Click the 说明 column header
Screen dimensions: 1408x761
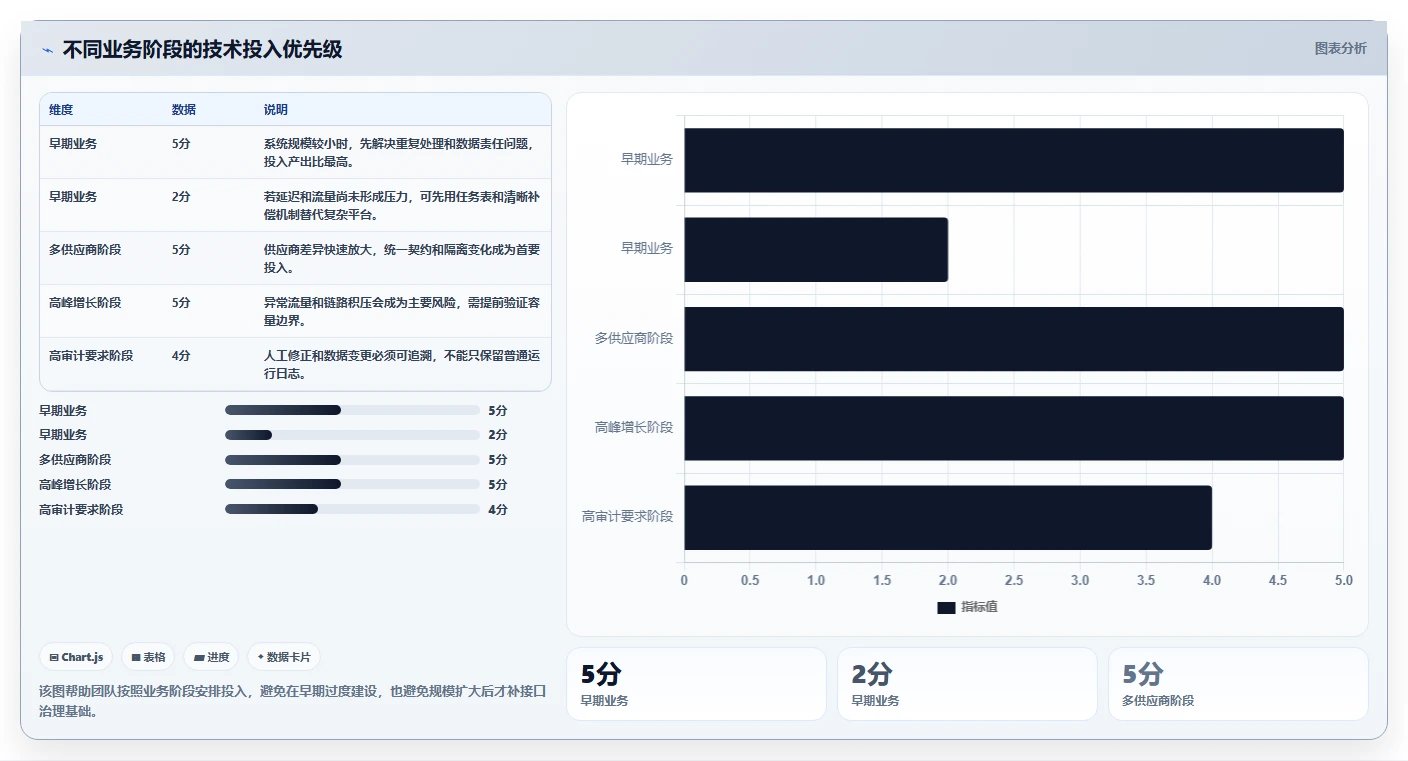point(276,110)
